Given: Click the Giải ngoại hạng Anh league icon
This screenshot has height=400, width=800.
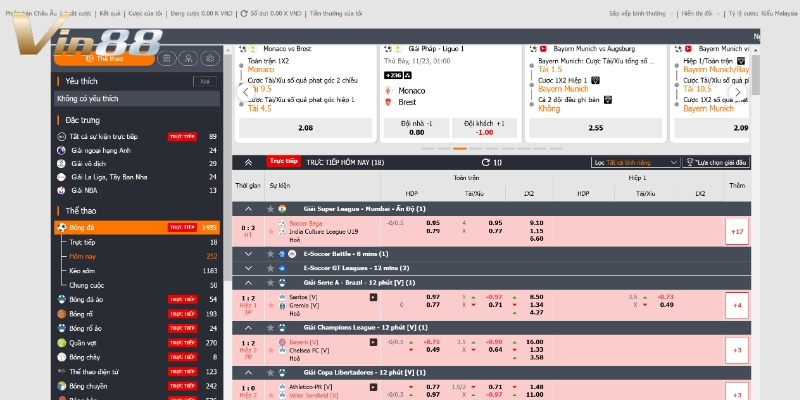Looking at the screenshot, I should click(x=61, y=151).
